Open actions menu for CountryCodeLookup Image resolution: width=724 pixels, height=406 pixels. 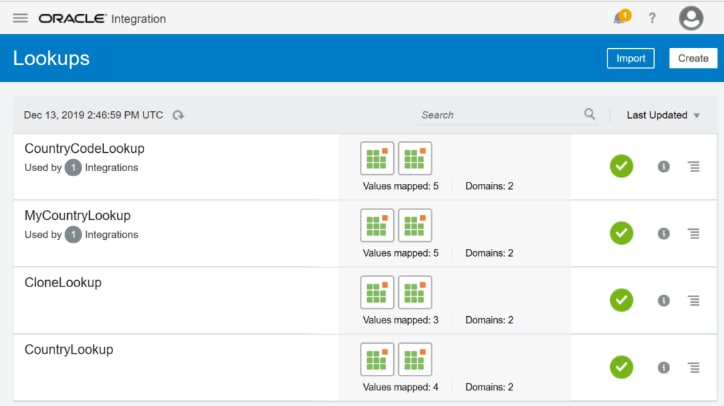(694, 166)
